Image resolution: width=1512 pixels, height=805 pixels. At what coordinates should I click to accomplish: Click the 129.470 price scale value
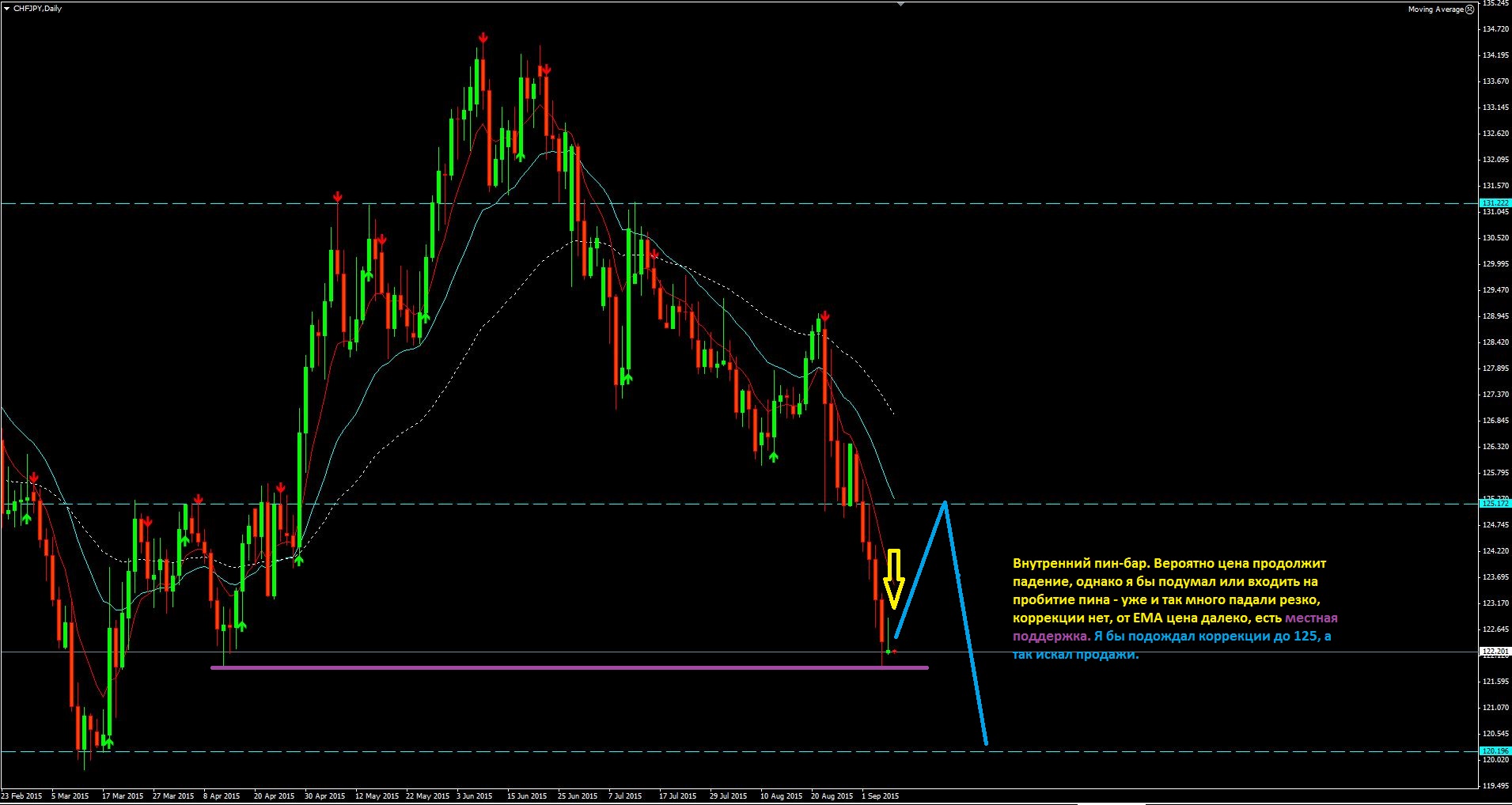1495,290
